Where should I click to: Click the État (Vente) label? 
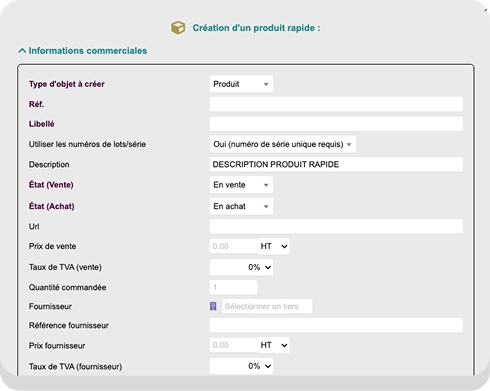click(51, 185)
